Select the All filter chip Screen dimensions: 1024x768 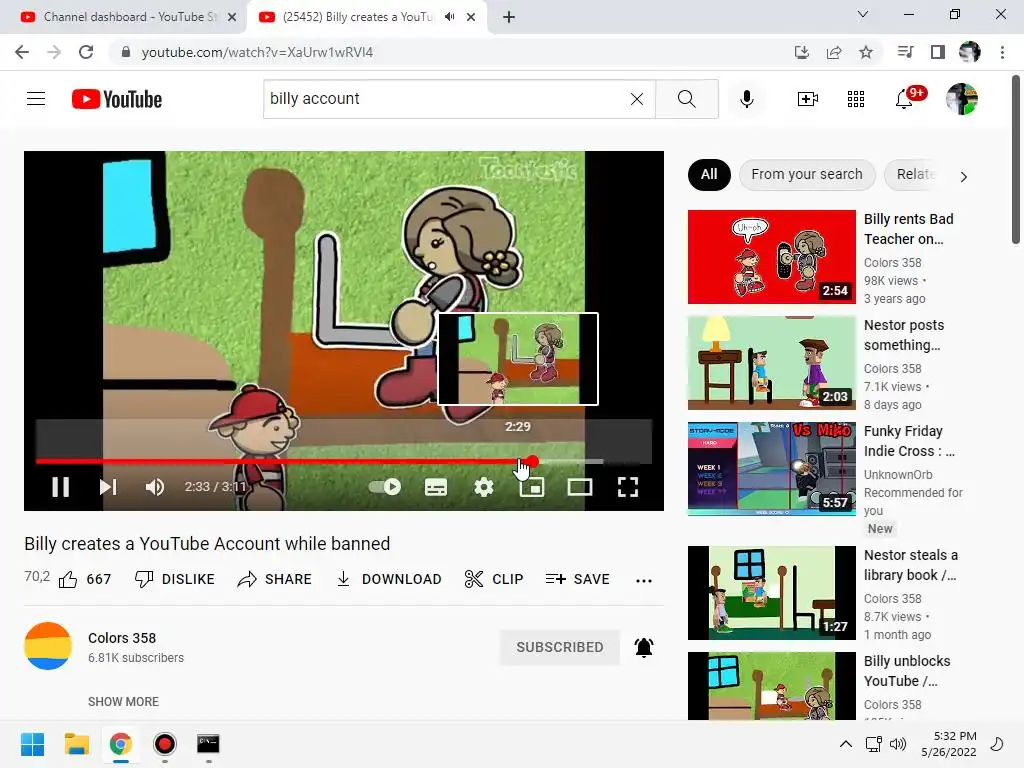[x=709, y=174]
